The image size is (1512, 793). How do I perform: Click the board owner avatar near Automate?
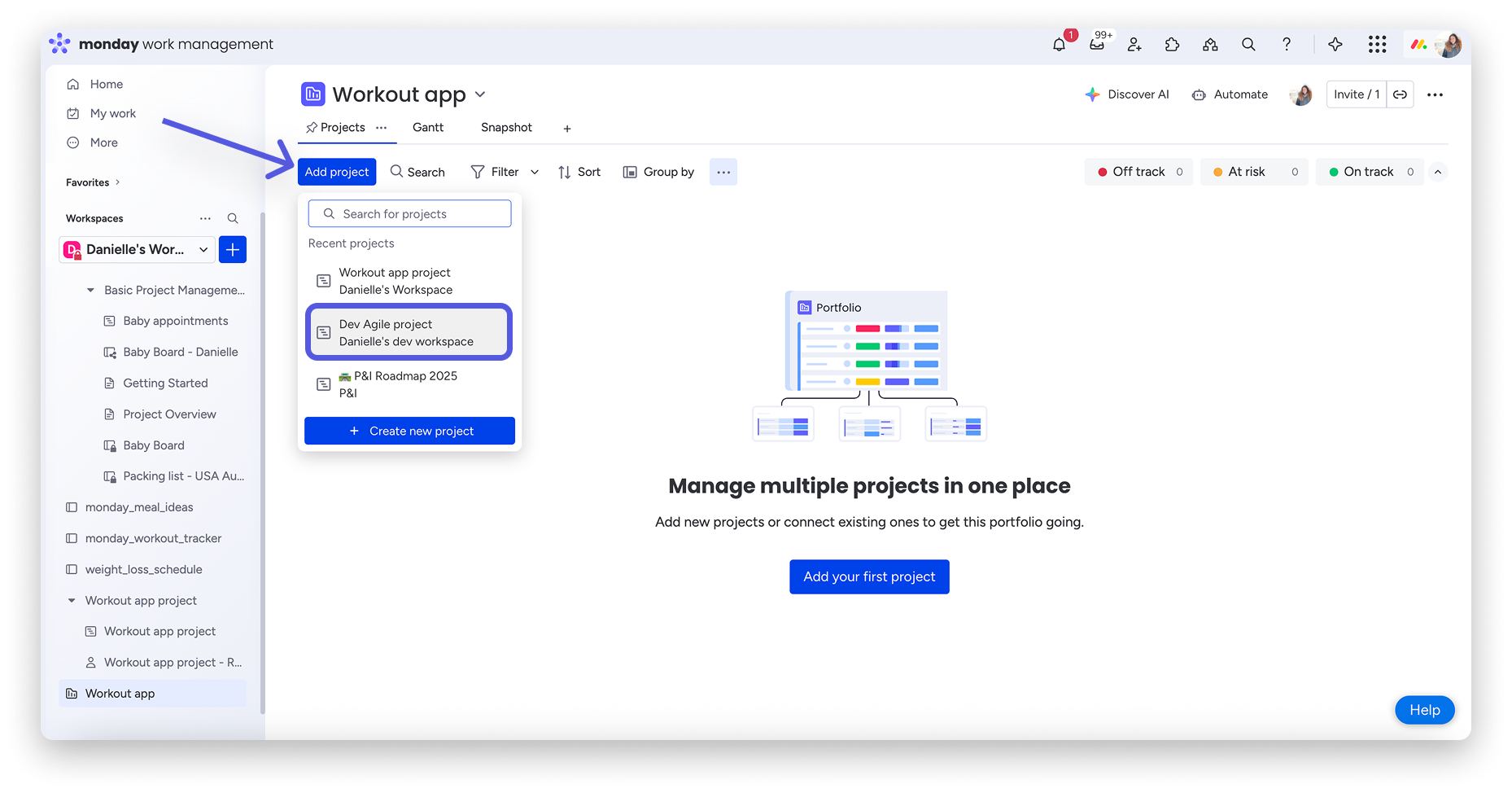1301,94
